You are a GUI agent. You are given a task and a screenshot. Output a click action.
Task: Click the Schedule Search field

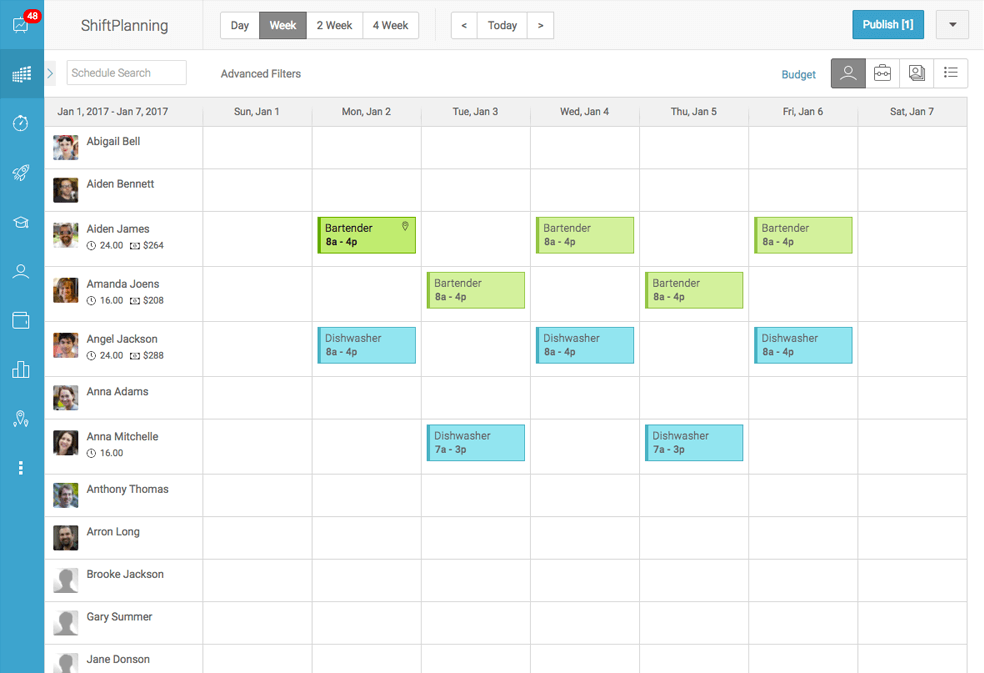[126, 73]
